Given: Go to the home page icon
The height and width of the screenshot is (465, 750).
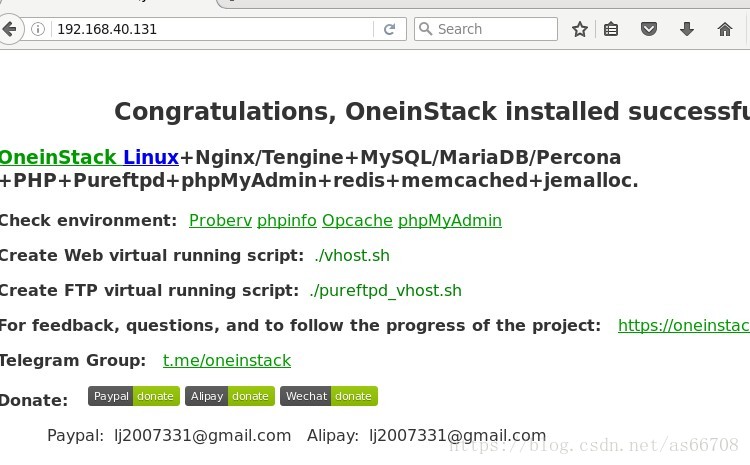Looking at the screenshot, I should click(x=725, y=29).
